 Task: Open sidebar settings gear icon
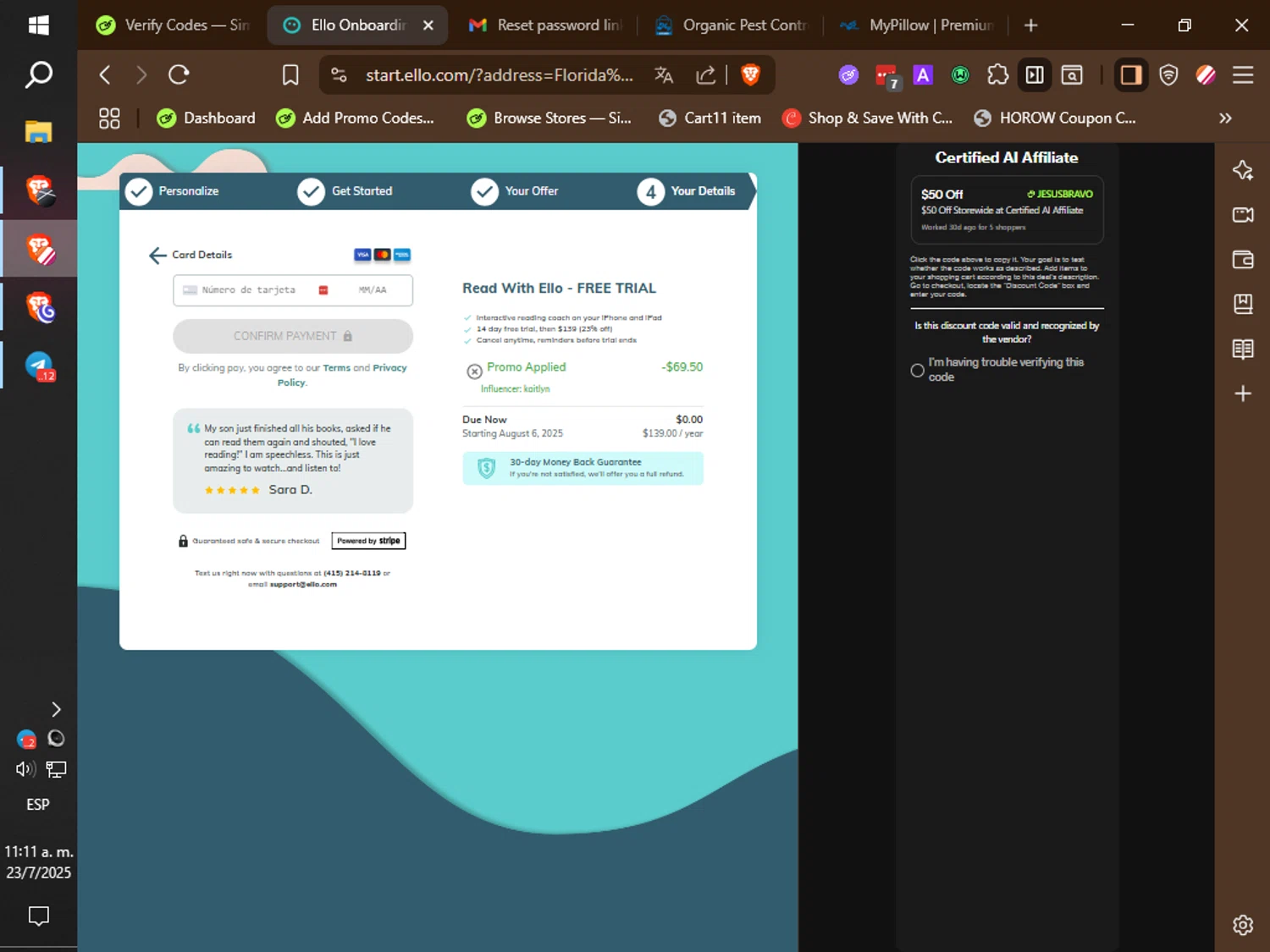click(x=1243, y=925)
